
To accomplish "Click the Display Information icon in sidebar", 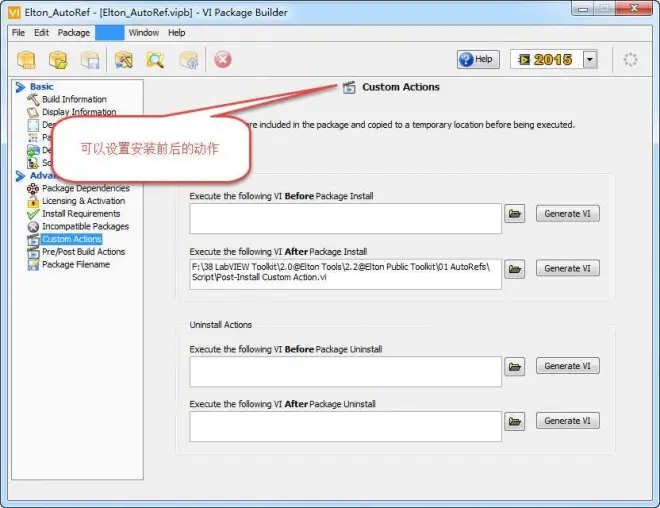I will tap(33, 112).
